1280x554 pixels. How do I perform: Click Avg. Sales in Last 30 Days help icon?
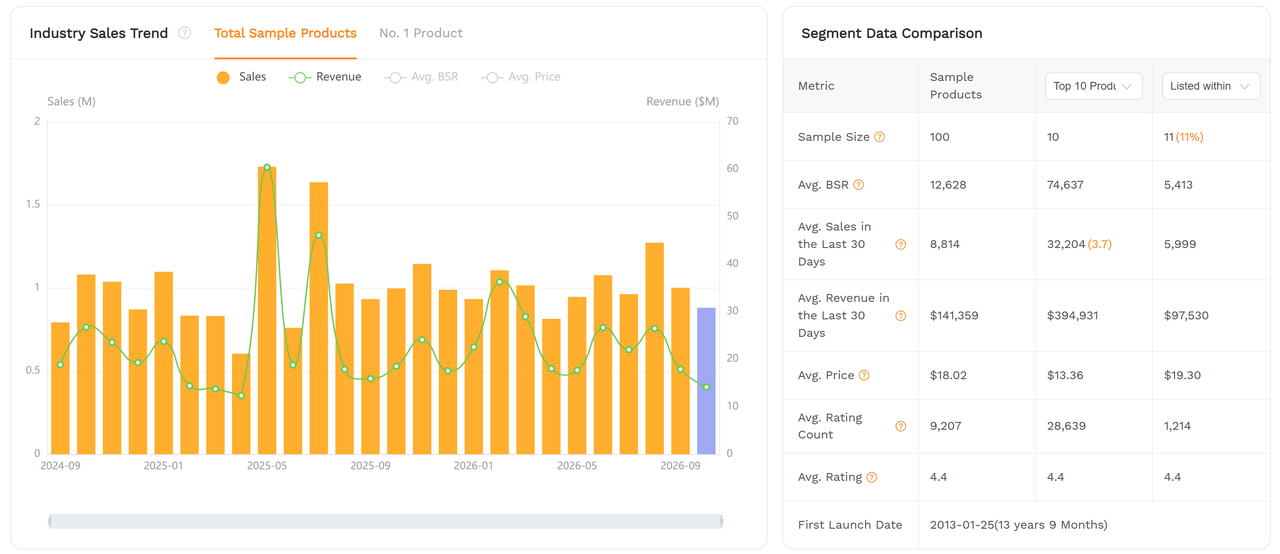pyautogui.click(x=901, y=244)
